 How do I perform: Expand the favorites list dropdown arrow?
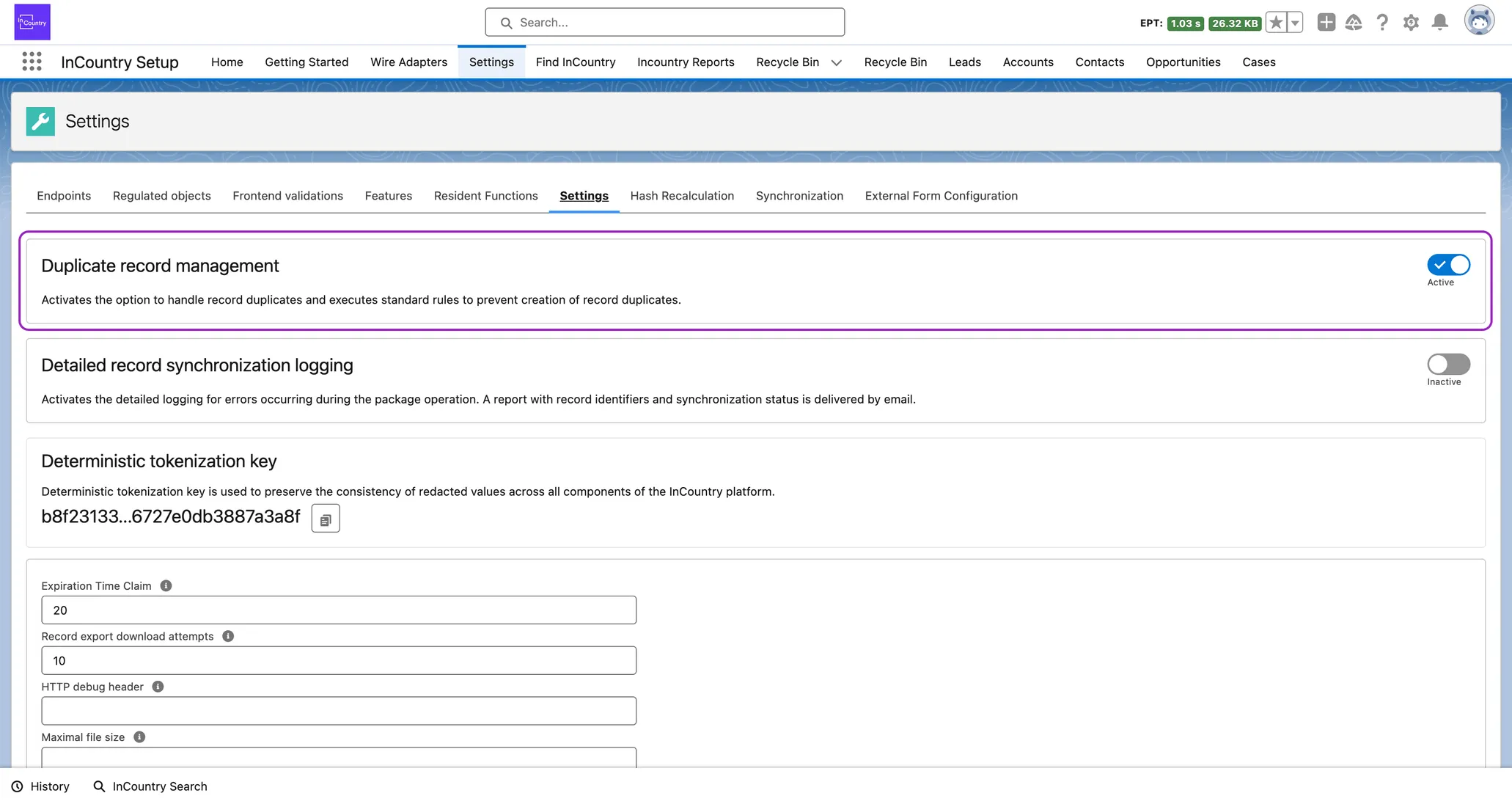1295,23
